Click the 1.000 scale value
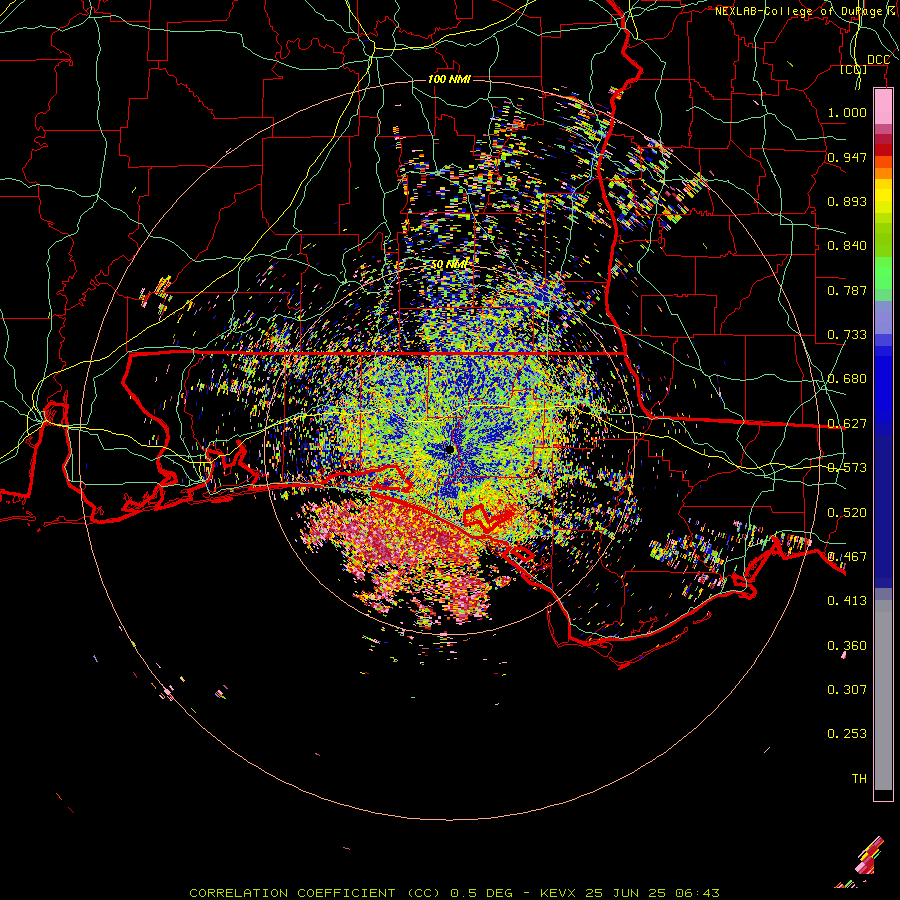900x900 pixels. (x=847, y=112)
